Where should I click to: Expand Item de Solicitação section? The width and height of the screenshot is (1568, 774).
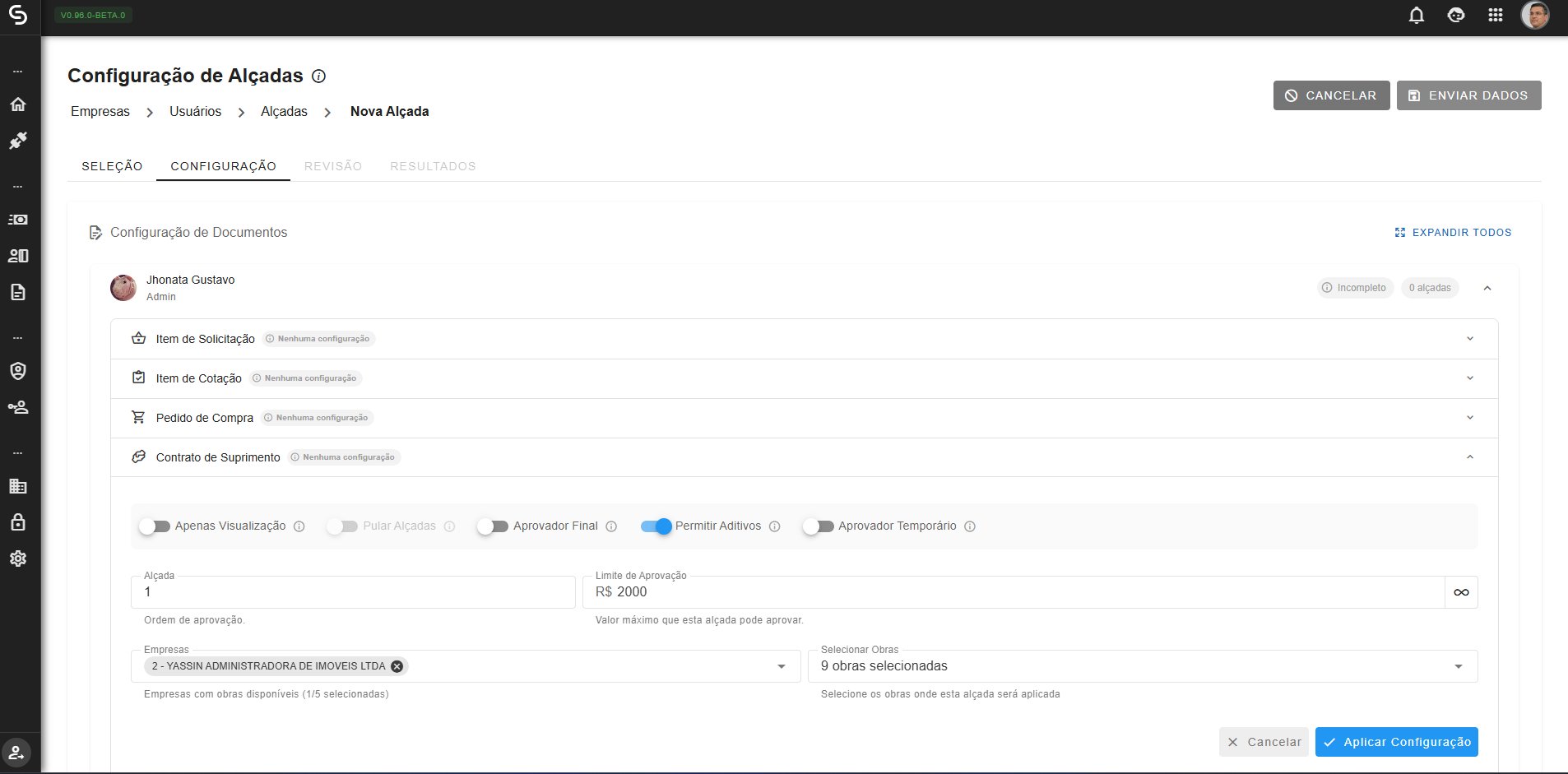point(1469,339)
